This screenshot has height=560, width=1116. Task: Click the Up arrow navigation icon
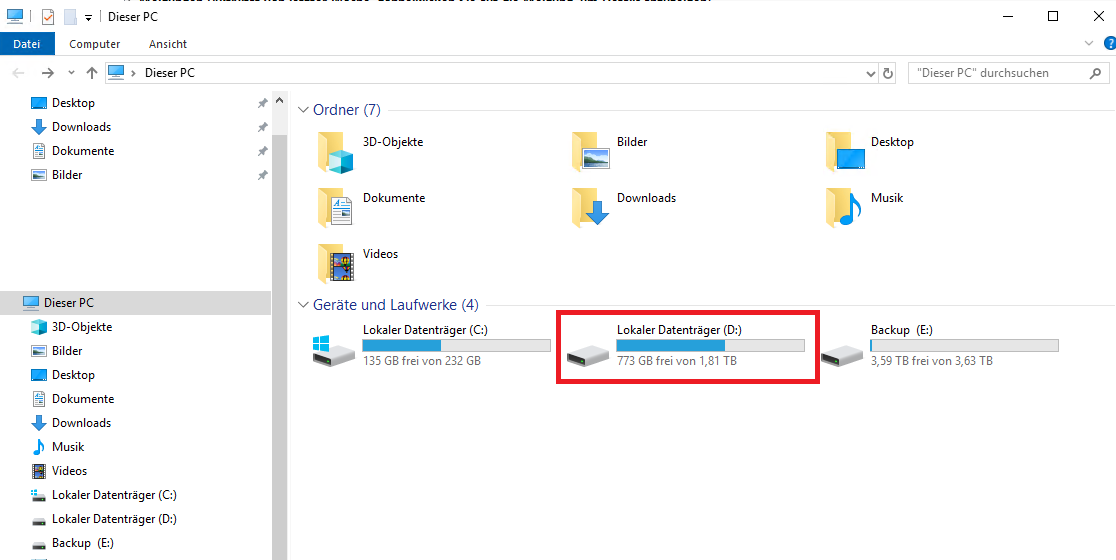(92, 73)
